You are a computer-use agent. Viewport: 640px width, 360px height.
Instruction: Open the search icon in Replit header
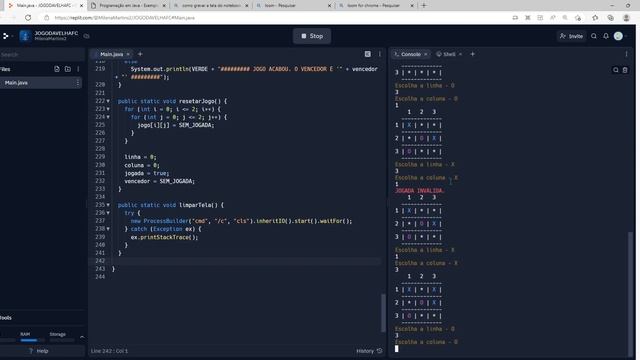(x=594, y=36)
